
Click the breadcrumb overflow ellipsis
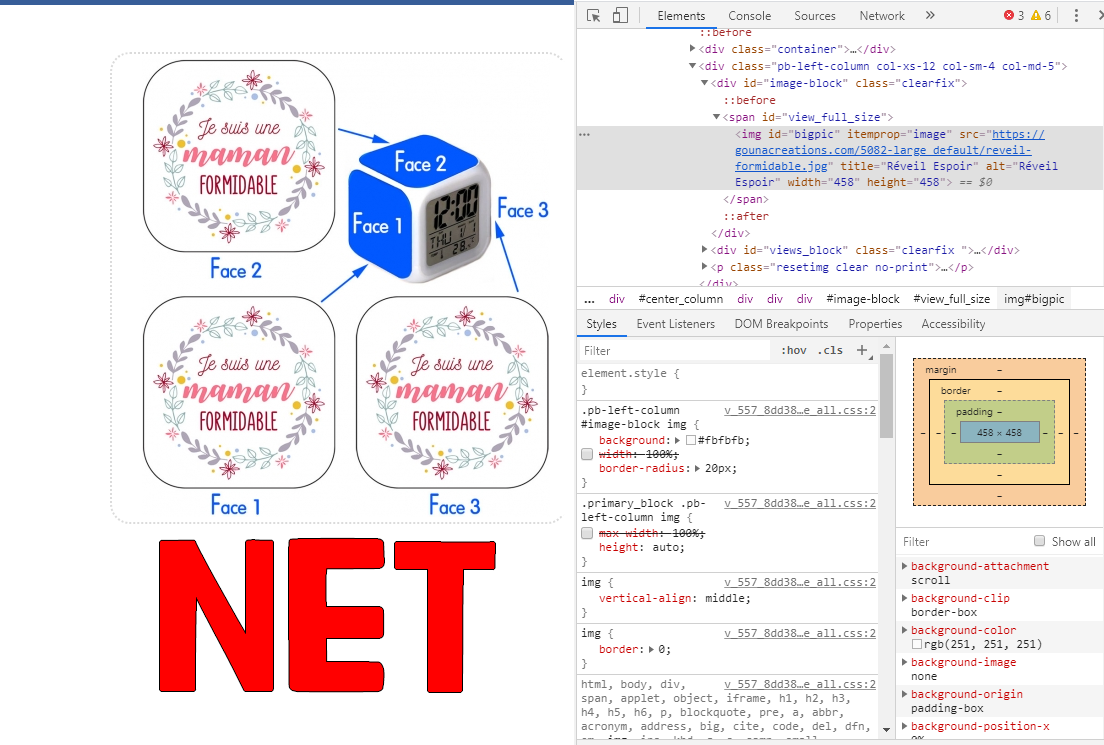589,299
